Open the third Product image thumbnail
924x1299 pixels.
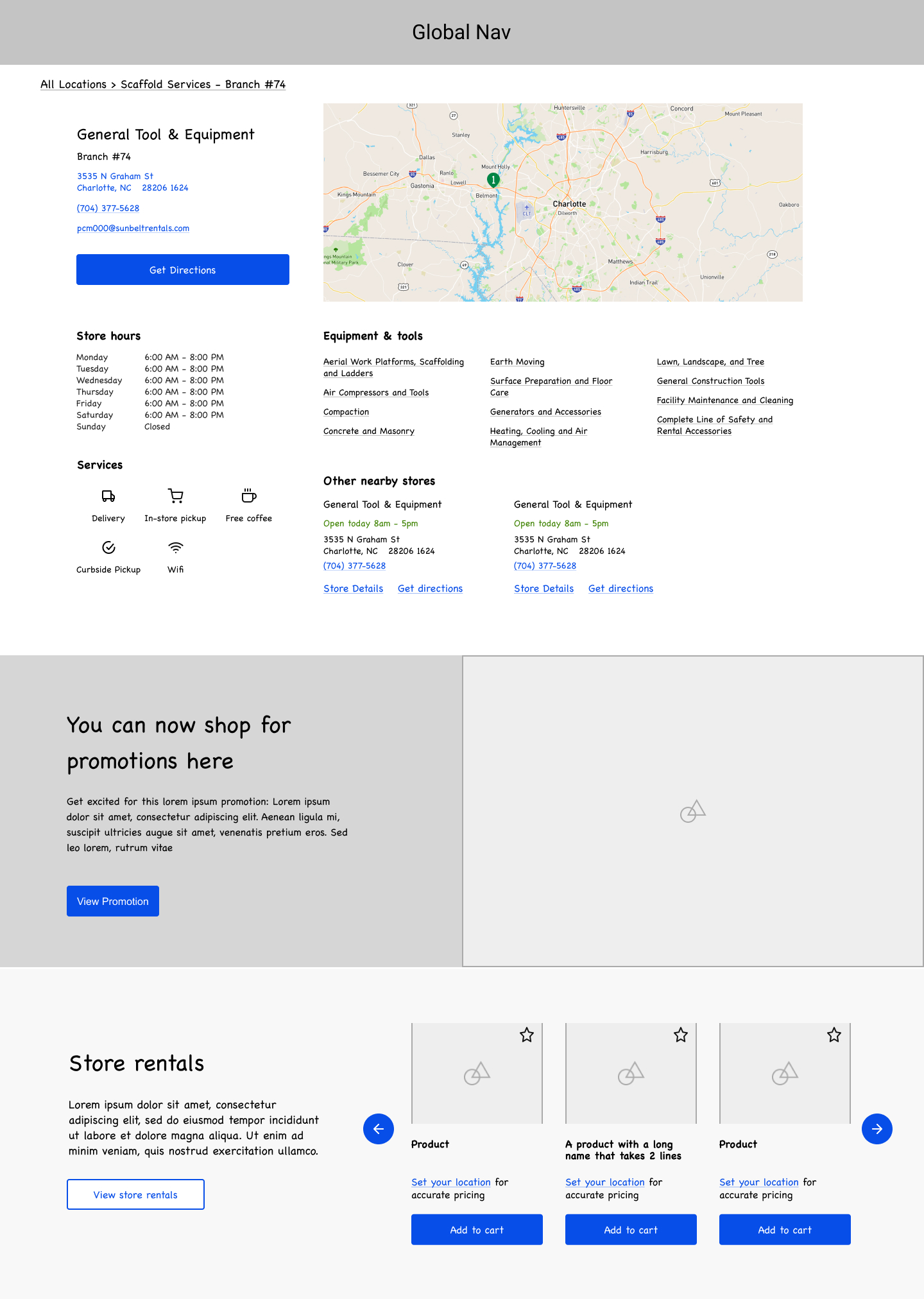[x=785, y=1073]
